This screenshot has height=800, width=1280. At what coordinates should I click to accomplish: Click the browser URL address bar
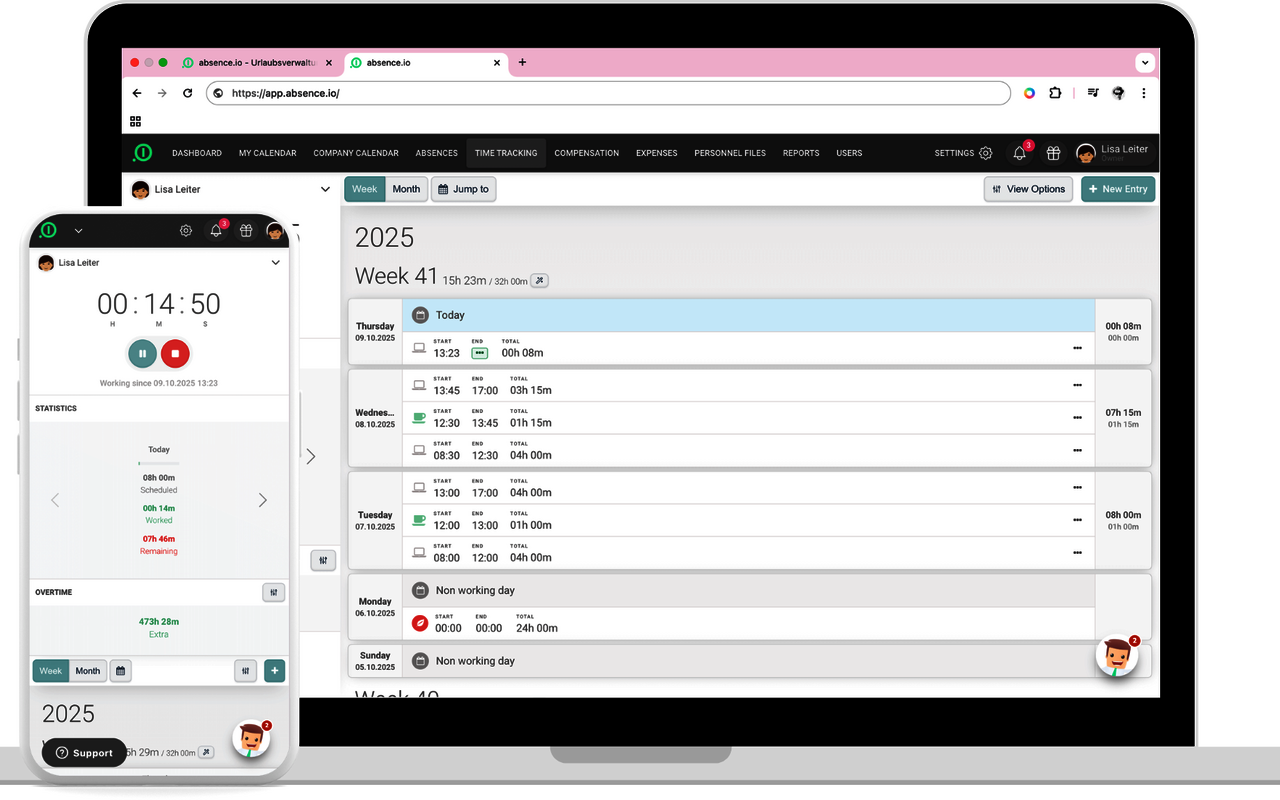pos(610,93)
